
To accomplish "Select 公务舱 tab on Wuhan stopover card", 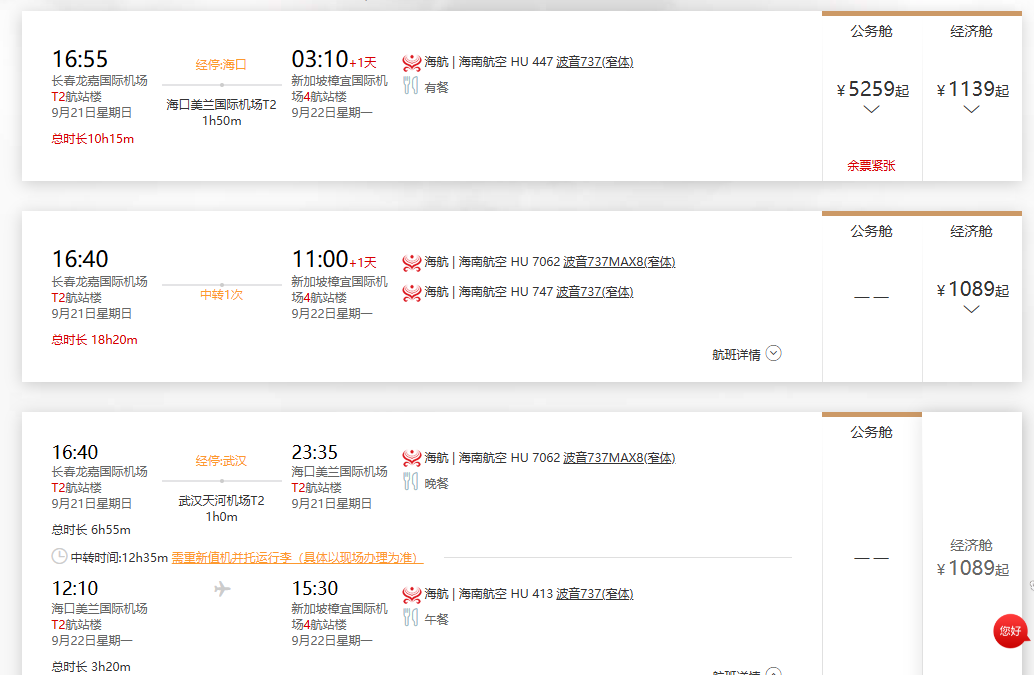I will point(871,432).
